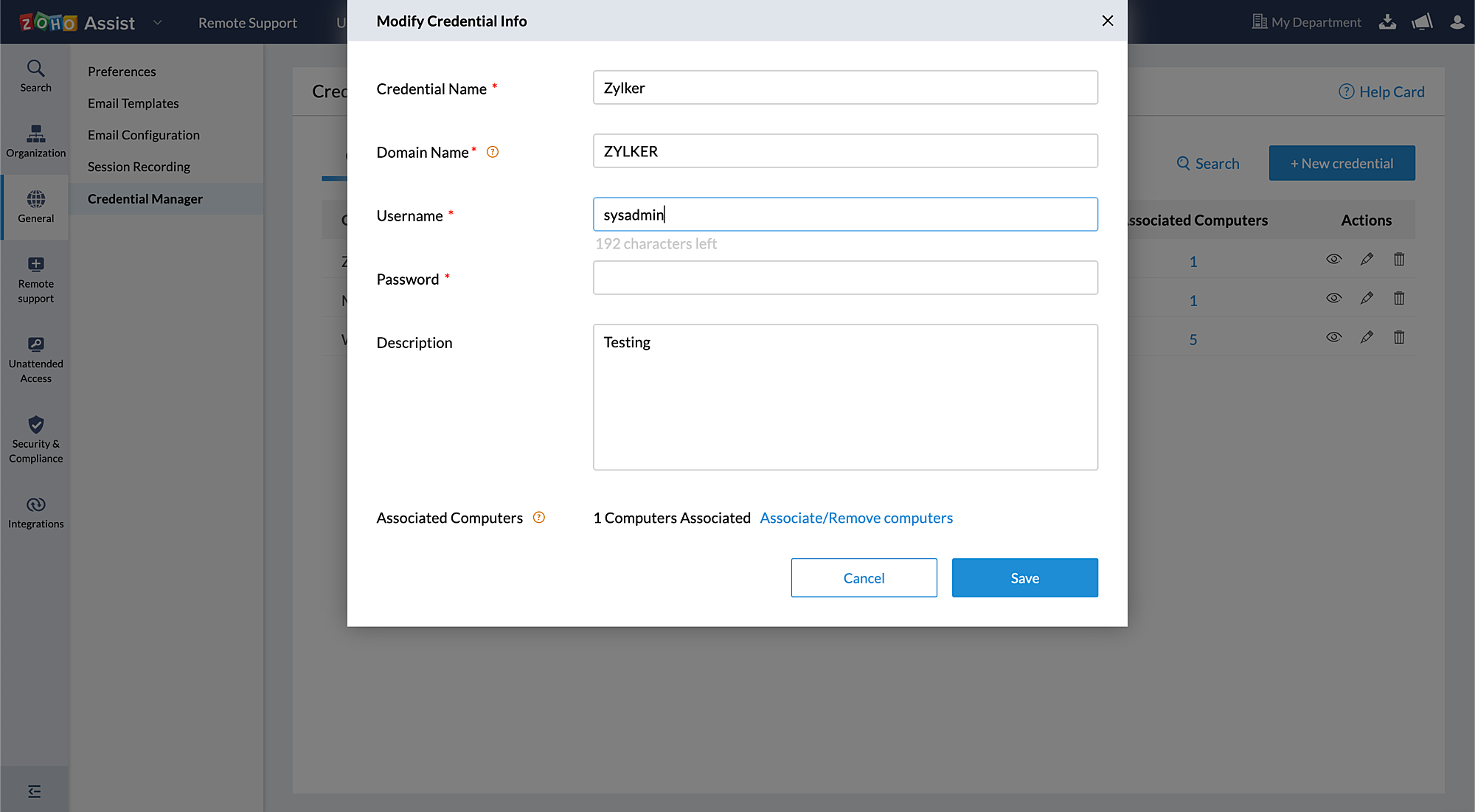Delete the first credential row
This screenshot has width=1475, height=812.
point(1399,259)
